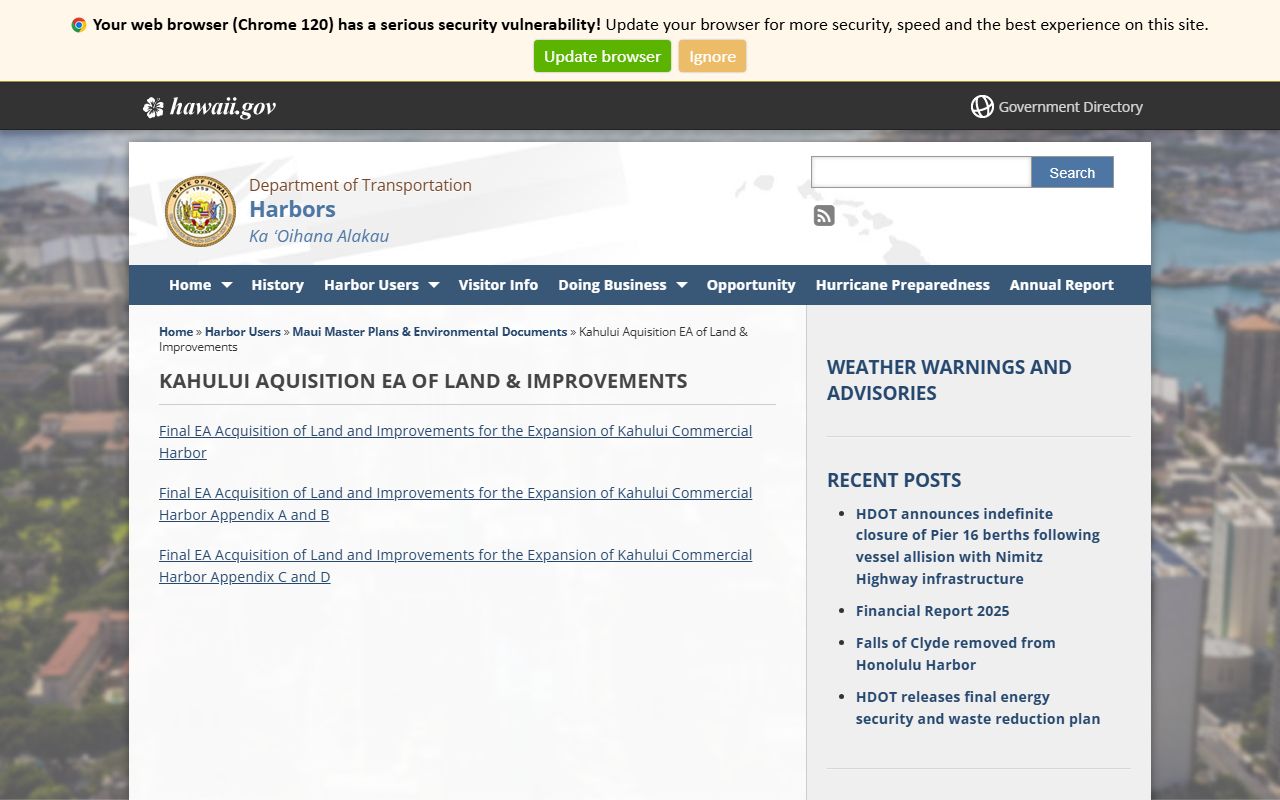
Task: Click the Home breadcrumb link
Action: click(176, 331)
